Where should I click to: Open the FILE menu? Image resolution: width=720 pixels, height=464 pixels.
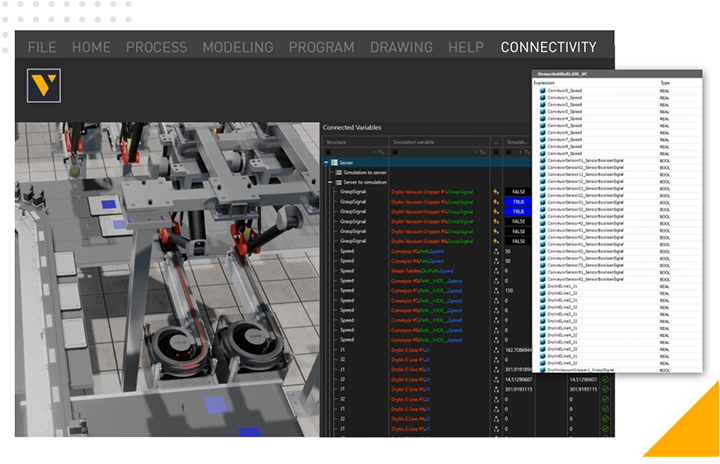(42, 47)
